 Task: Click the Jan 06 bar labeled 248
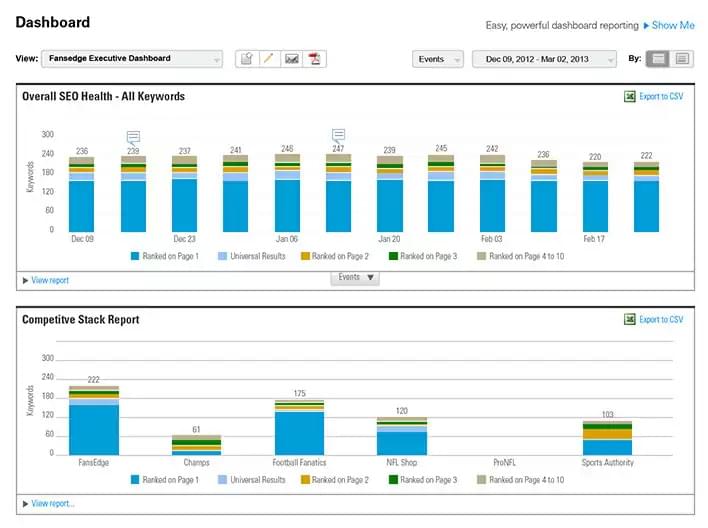(x=287, y=193)
